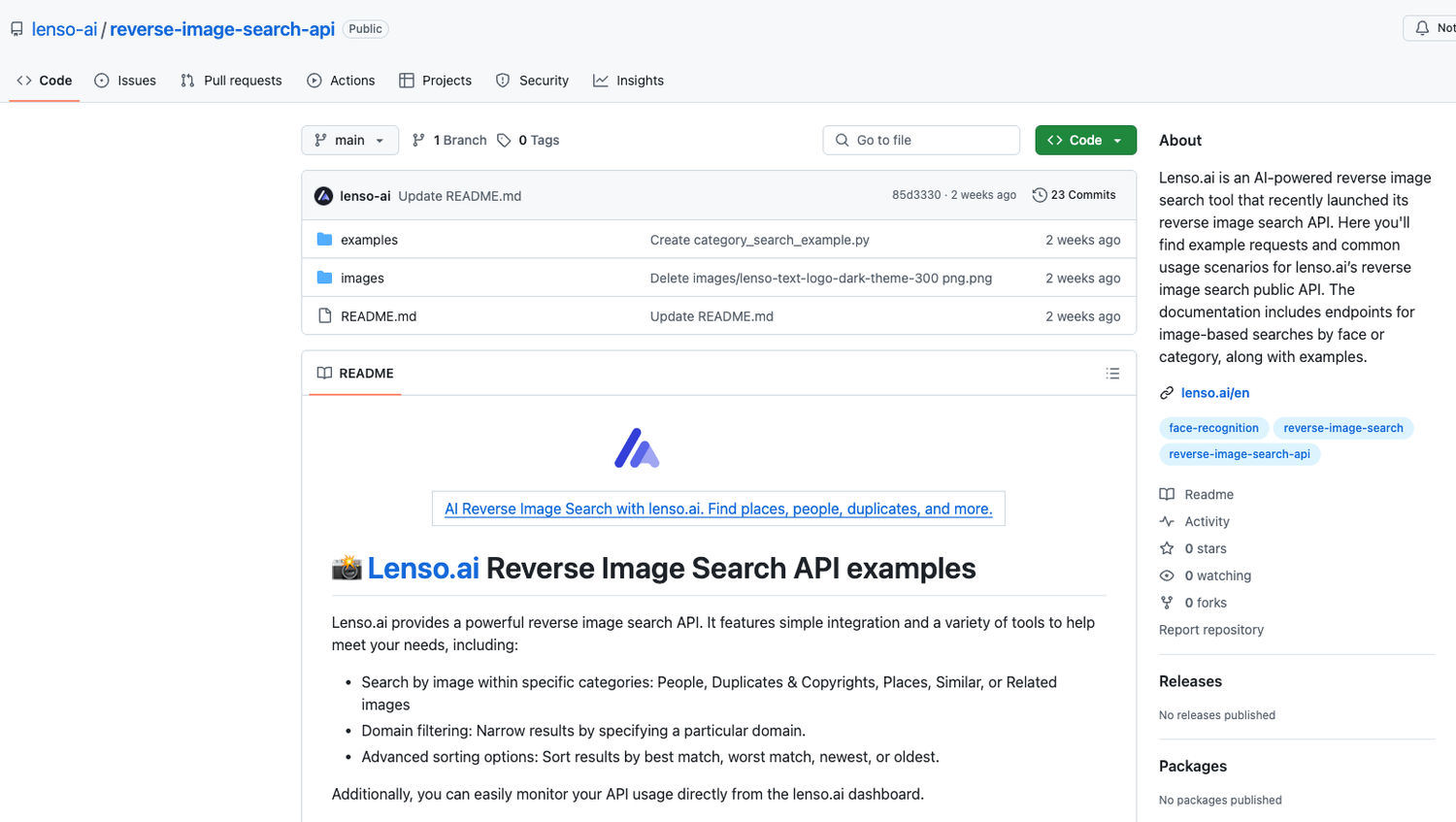Image resolution: width=1456 pixels, height=822 pixels.
Task: Click the book icon beside Readme
Action: [x=1167, y=494]
